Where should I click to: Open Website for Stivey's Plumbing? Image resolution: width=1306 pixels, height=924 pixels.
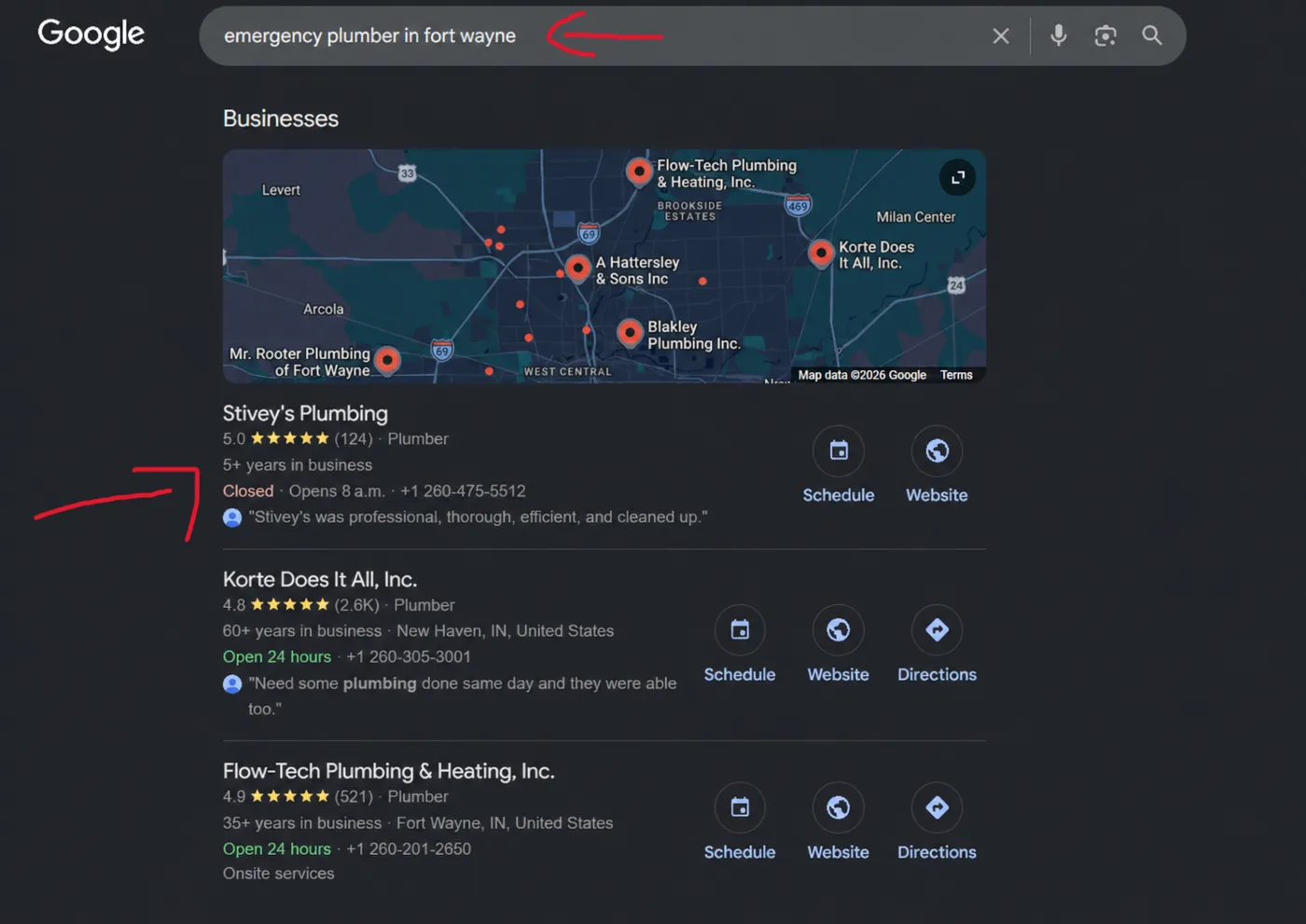[x=937, y=465]
